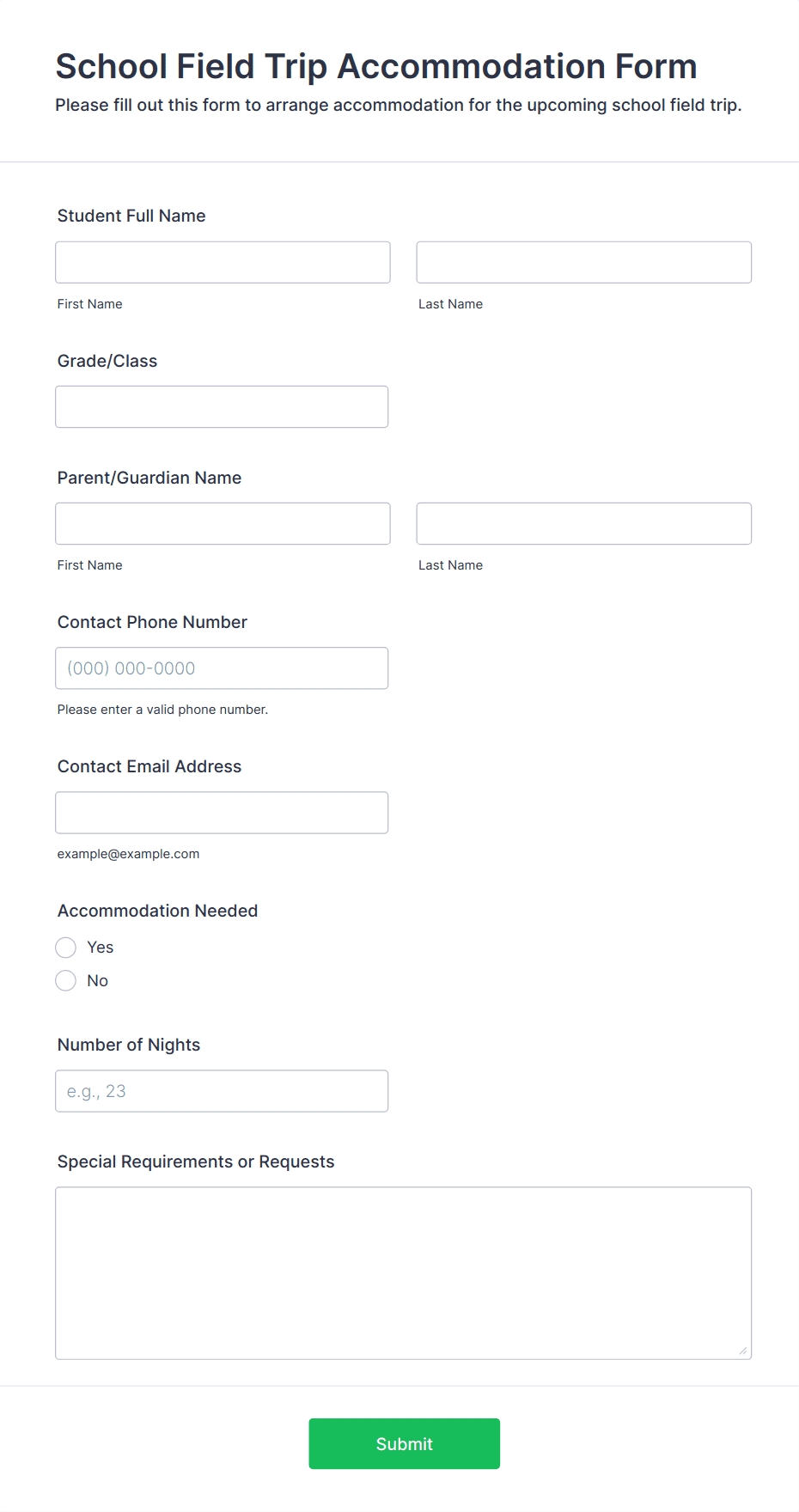Image resolution: width=799 pixels, height=1512 pixels.
Task: Click the "Special Requirements or Requests" label
Action: pyautogui.click(x=196, y=1161)
